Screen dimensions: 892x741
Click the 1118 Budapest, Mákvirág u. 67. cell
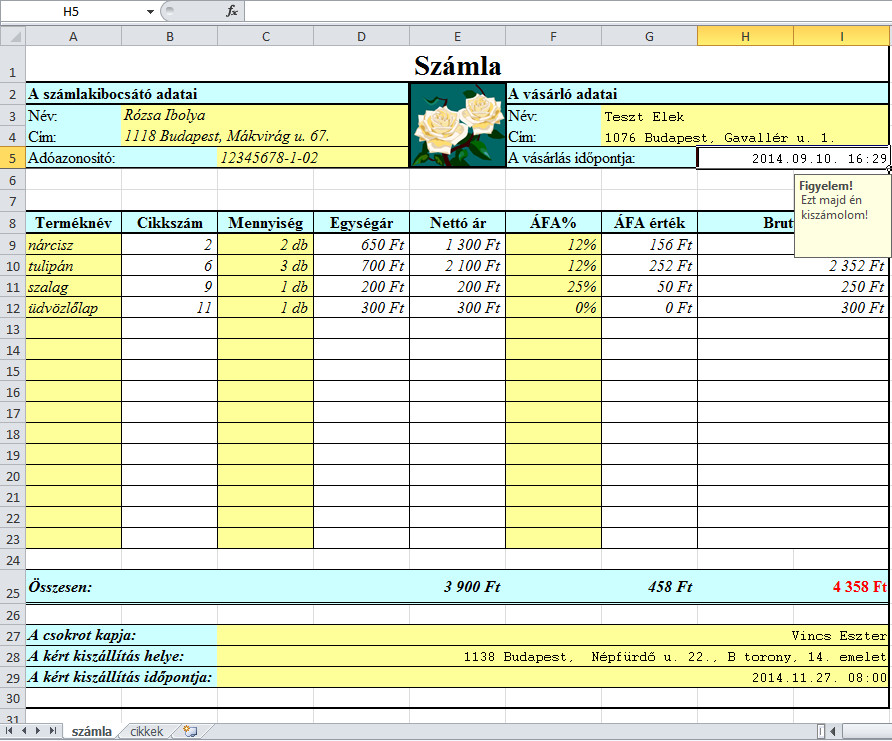[x=265, y=136]
